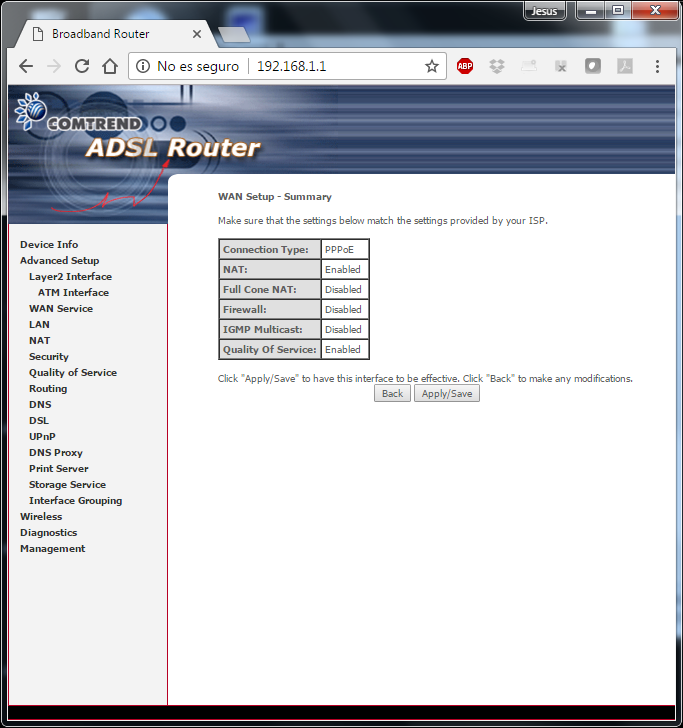View site info next to 'No es seguro'
The height and width of the screenshot is (728, 683).
tap(143, 66)
